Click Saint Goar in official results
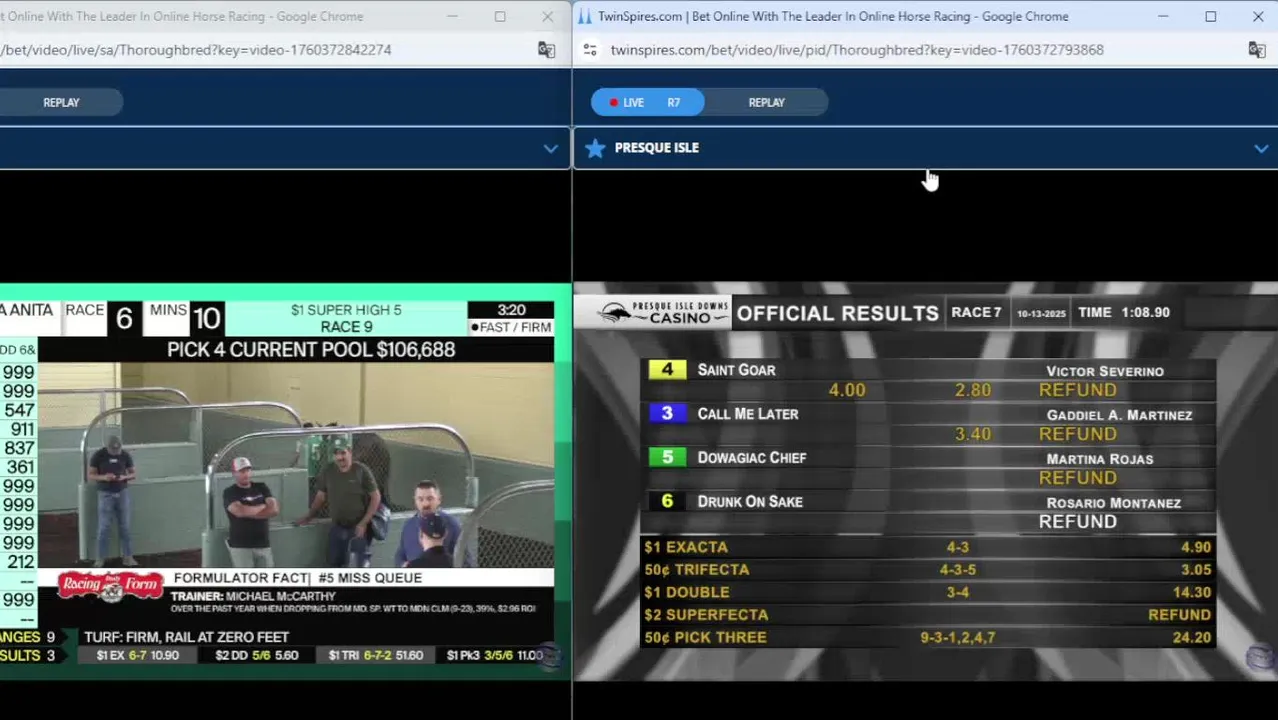Image resolution: width=1278 pixels, height=720 pixels. (736, 370)
